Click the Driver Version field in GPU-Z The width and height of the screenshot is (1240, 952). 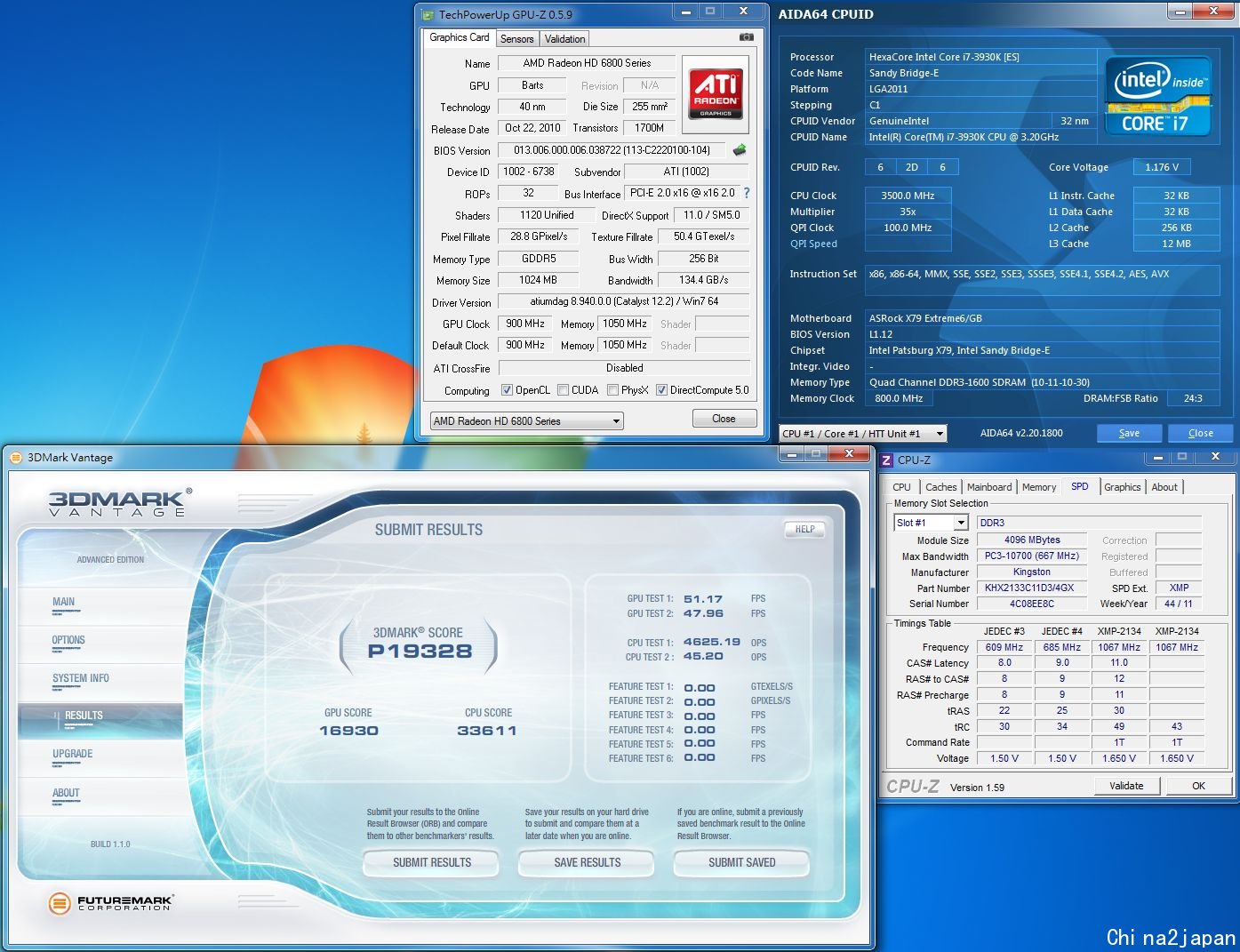[624, 301]
